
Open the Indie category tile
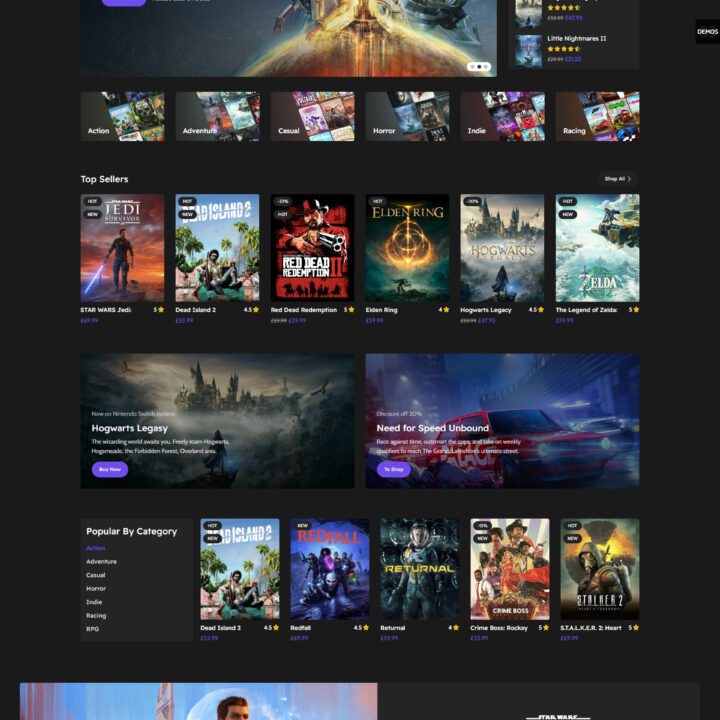502,116
